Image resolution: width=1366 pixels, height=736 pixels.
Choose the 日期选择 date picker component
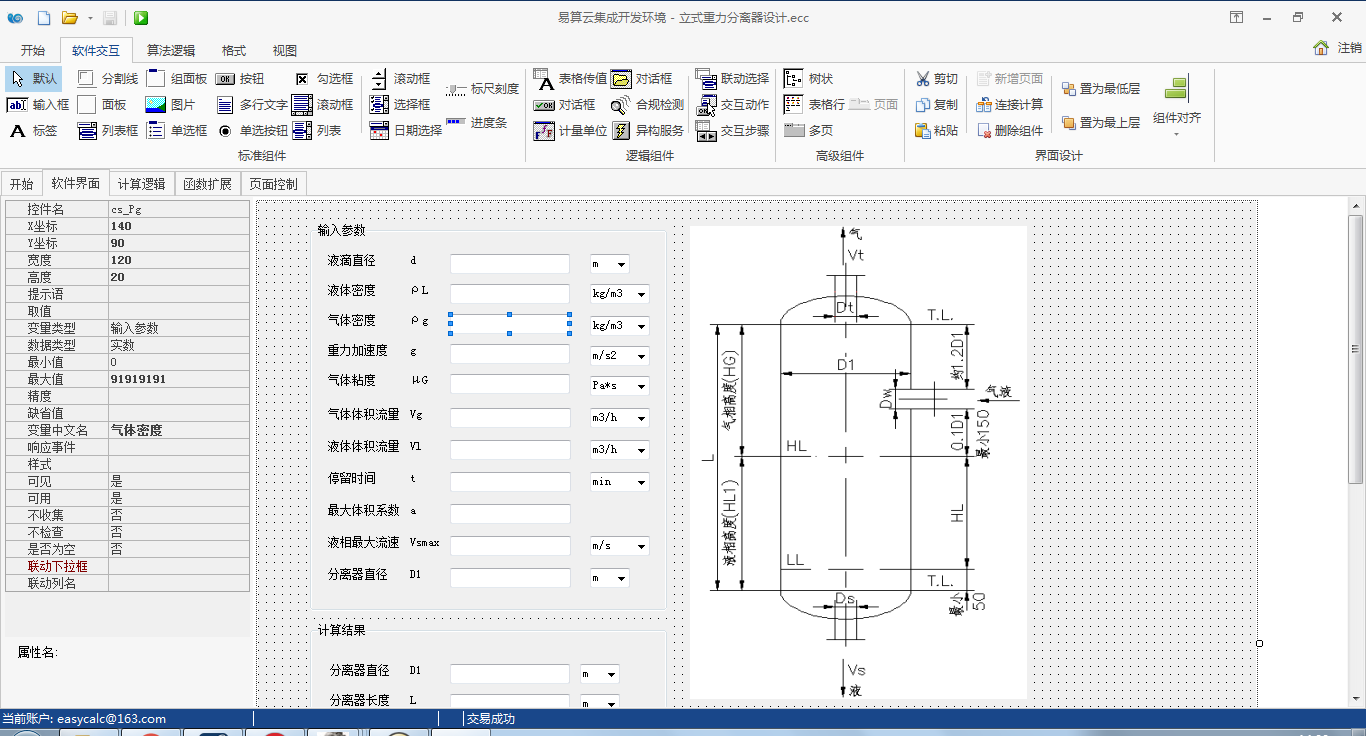pos(405,130)
